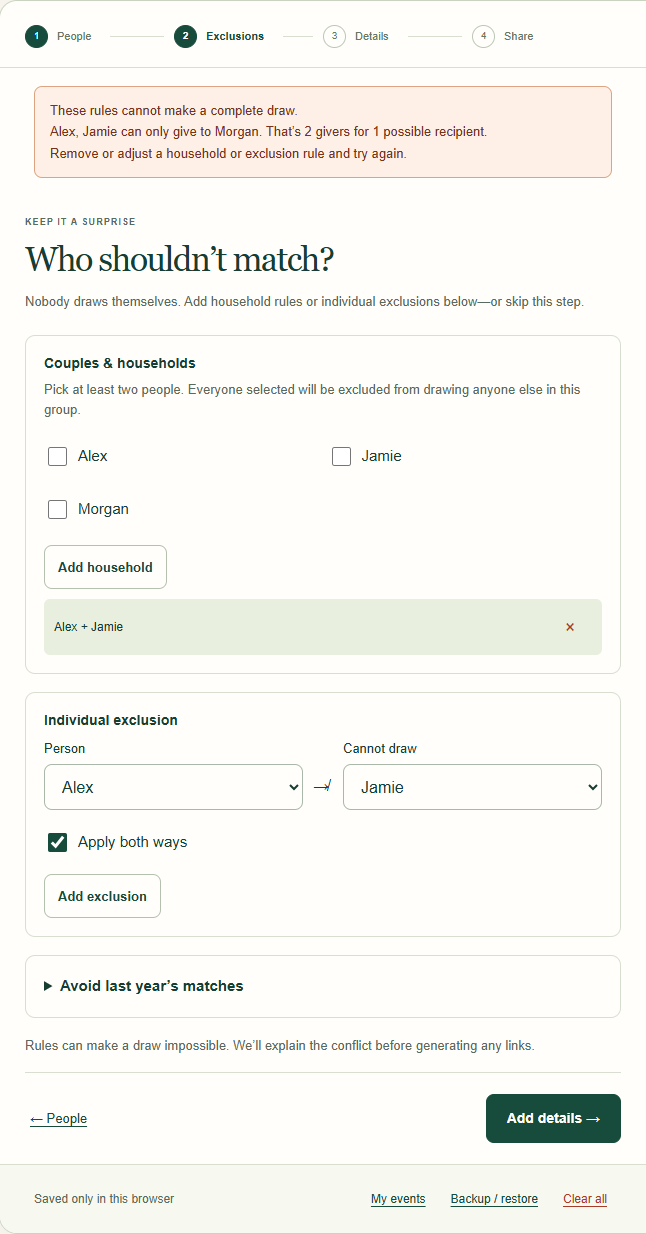Continue with Add details button
This screenshot has height=1234, width=646.
pyautogui.click(x=553, y=1118)
